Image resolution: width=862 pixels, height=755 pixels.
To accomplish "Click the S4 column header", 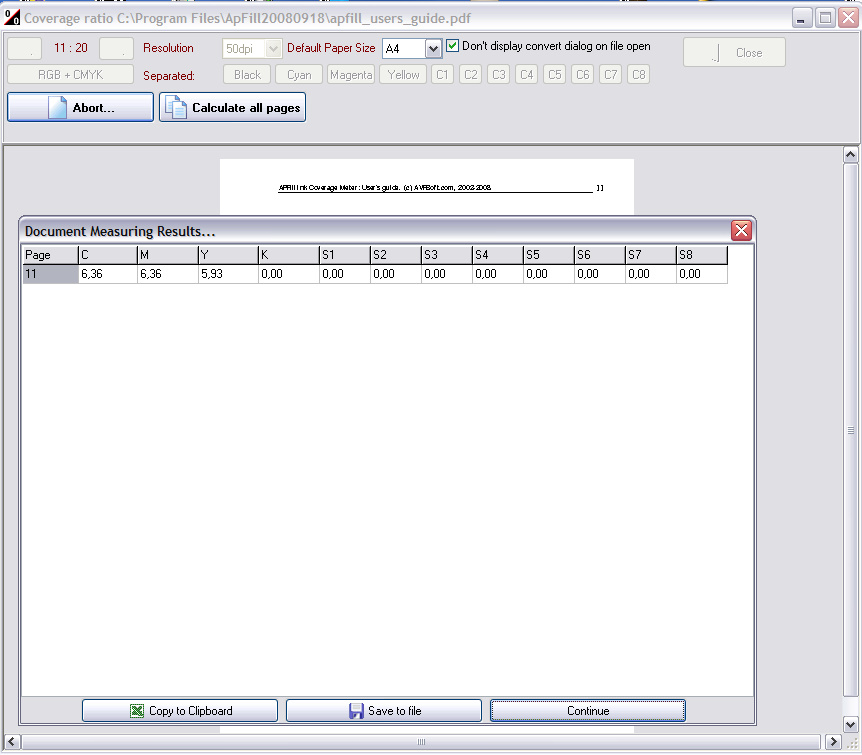I will pos(498,255).
